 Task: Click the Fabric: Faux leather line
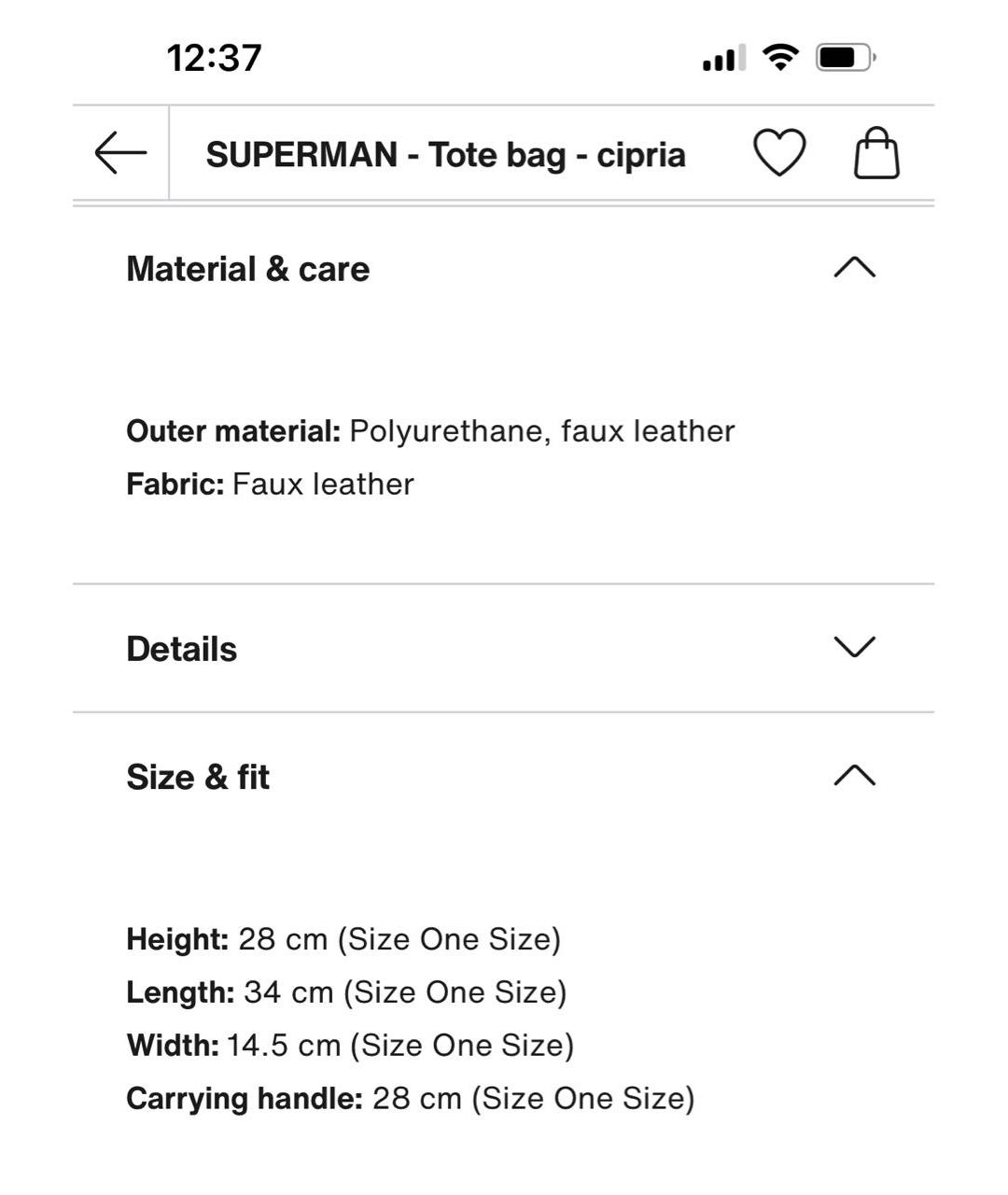click(270, 485)
